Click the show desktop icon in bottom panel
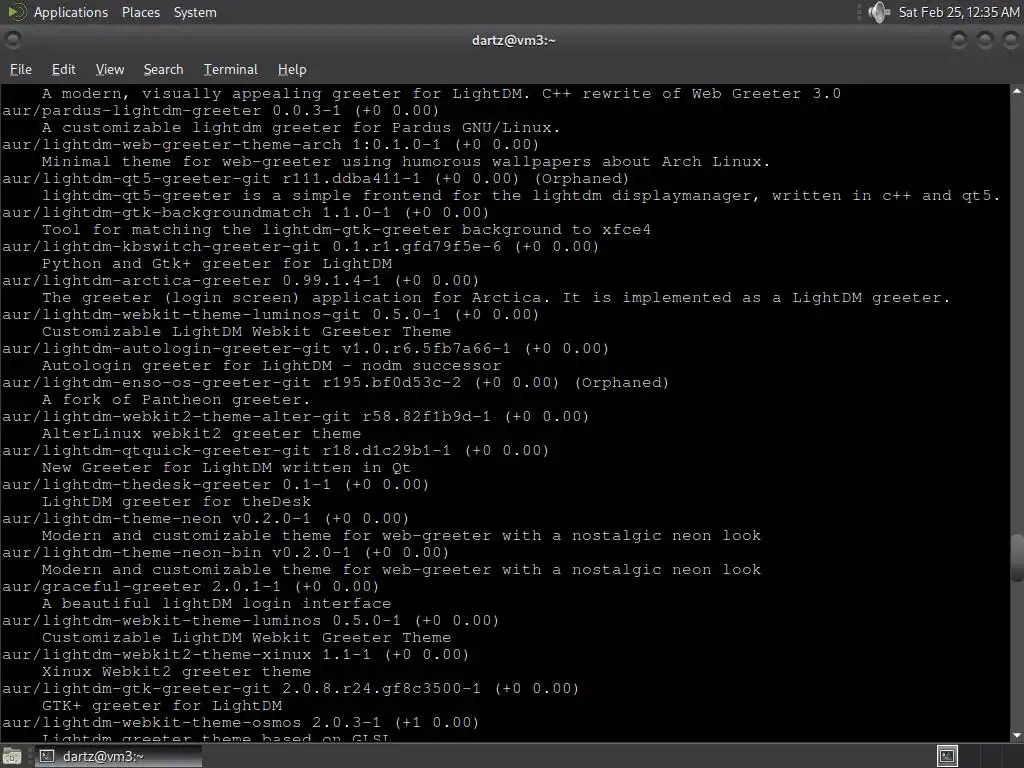 tap(12, 756)
